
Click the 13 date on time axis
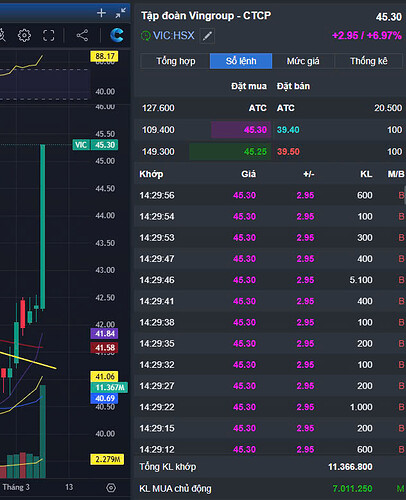click(x=69, y=487)
